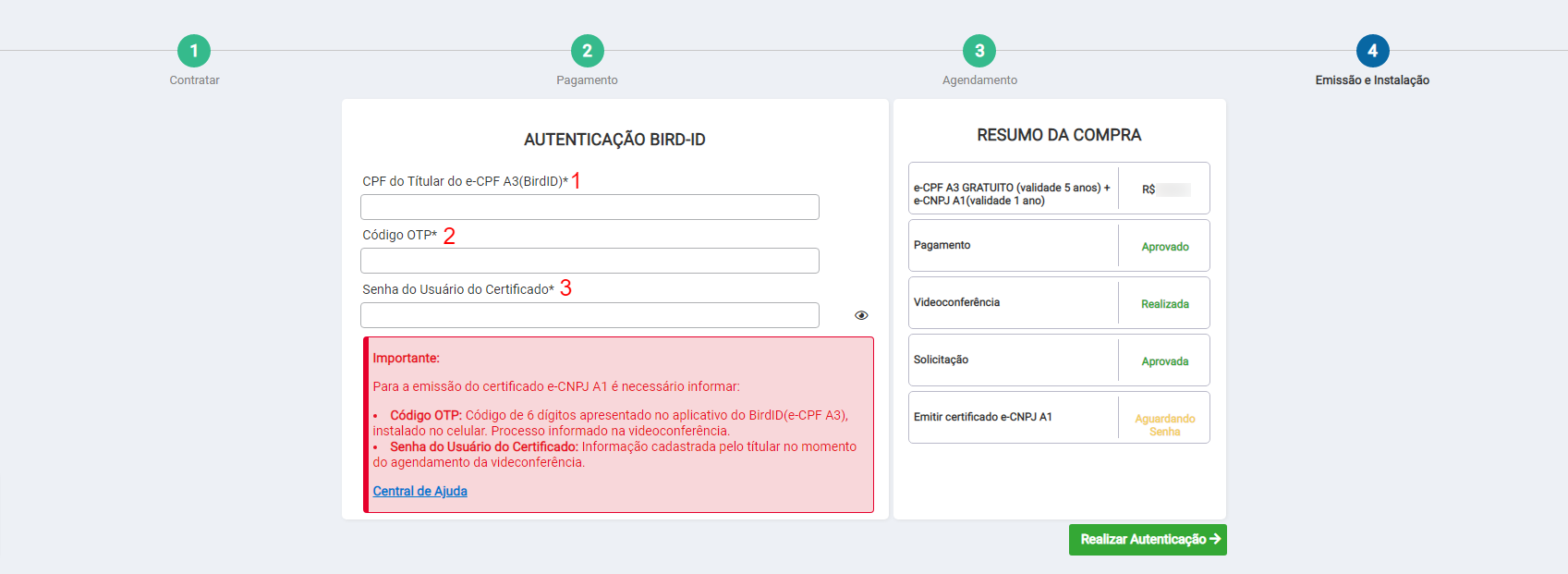The image size is (1568, 574).
Task: Click step 3 Agendamento circle
Action: coord(979,51)
